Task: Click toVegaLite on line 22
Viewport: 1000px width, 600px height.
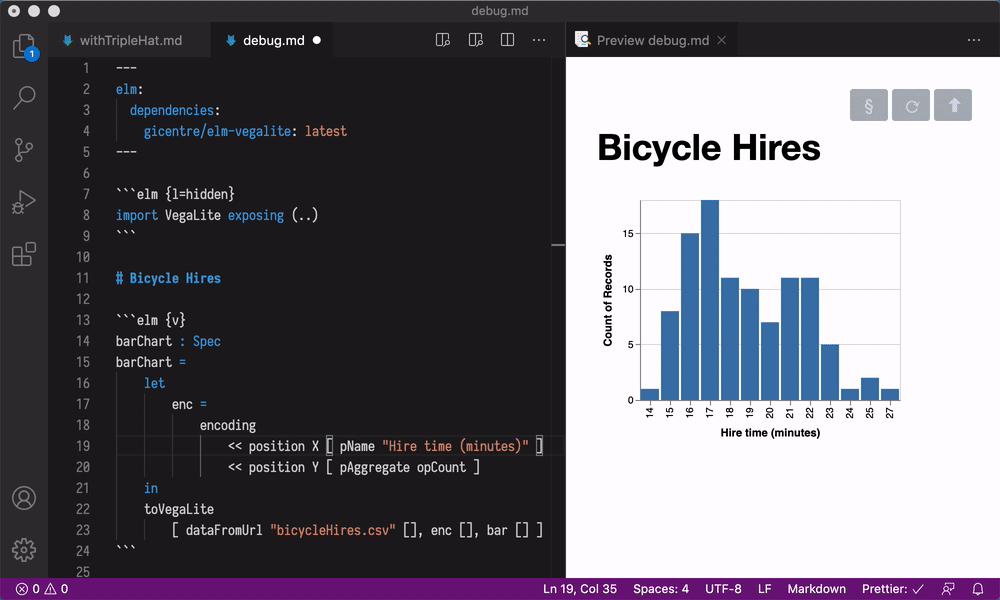Action: pos(179,509)
